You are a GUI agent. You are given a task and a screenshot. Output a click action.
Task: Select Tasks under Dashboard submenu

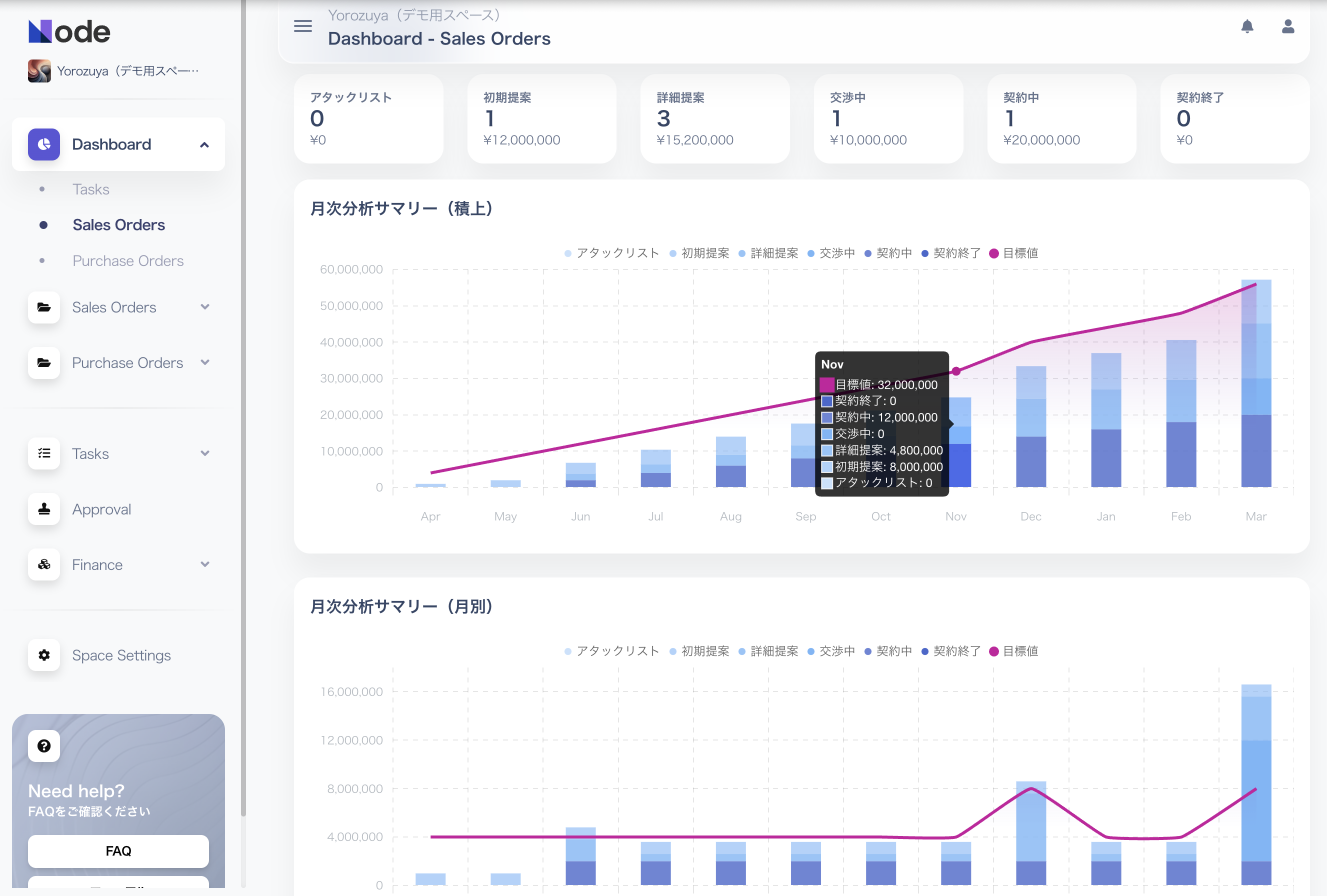click(91, 189)
